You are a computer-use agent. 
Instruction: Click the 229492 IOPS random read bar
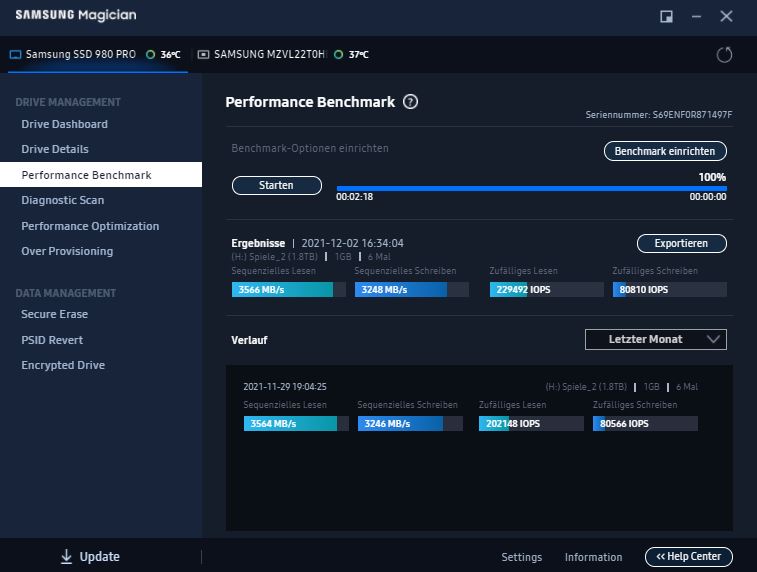(x=547, y=290)
